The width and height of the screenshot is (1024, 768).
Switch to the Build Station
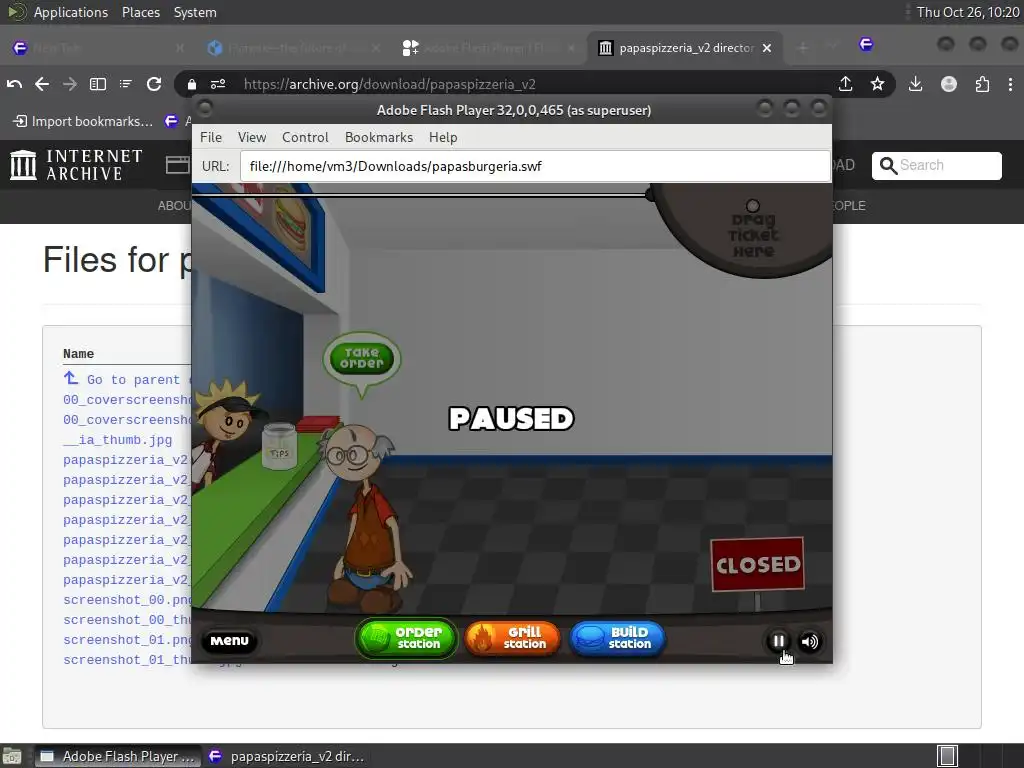click(618, 638)
